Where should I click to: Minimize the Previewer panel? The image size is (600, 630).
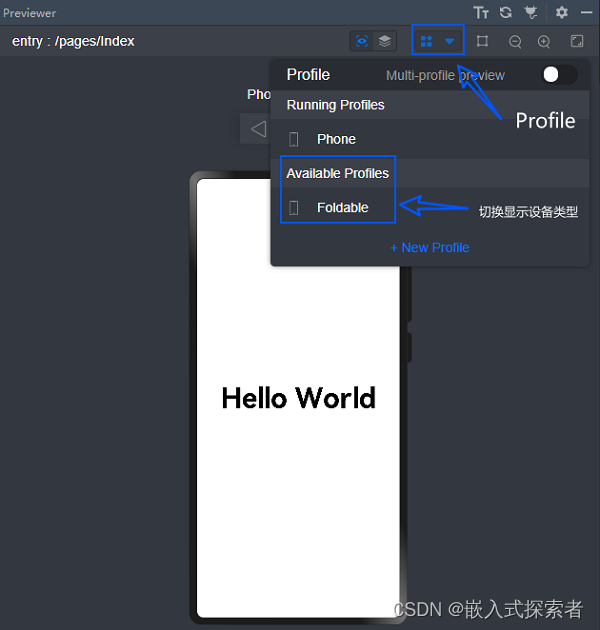click(x=586, y=12)
